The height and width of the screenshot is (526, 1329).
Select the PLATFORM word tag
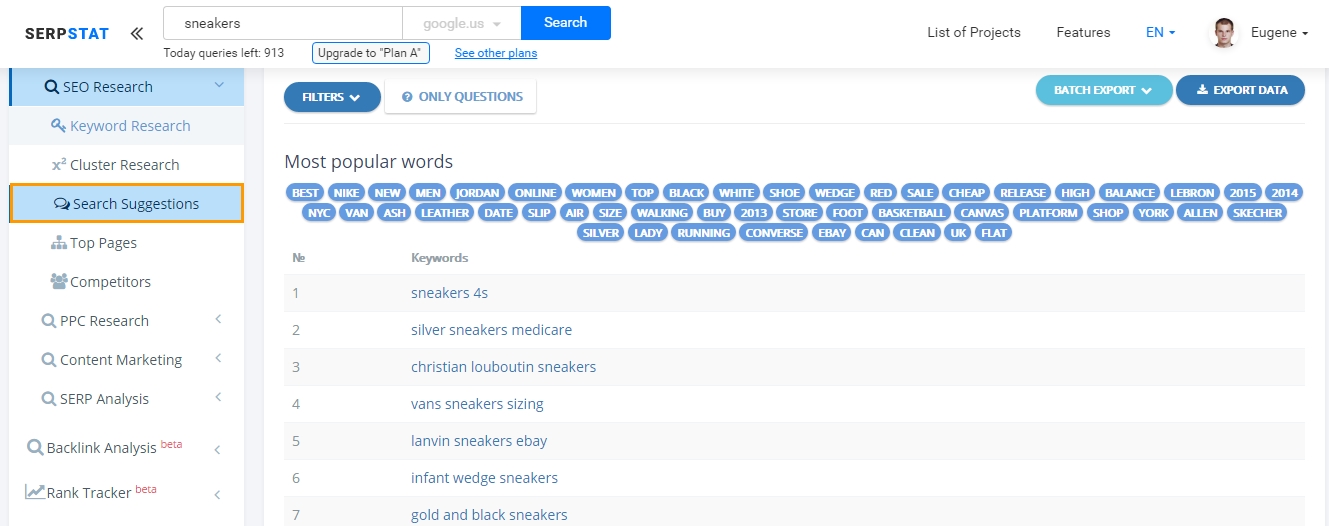pos(1048,213)
